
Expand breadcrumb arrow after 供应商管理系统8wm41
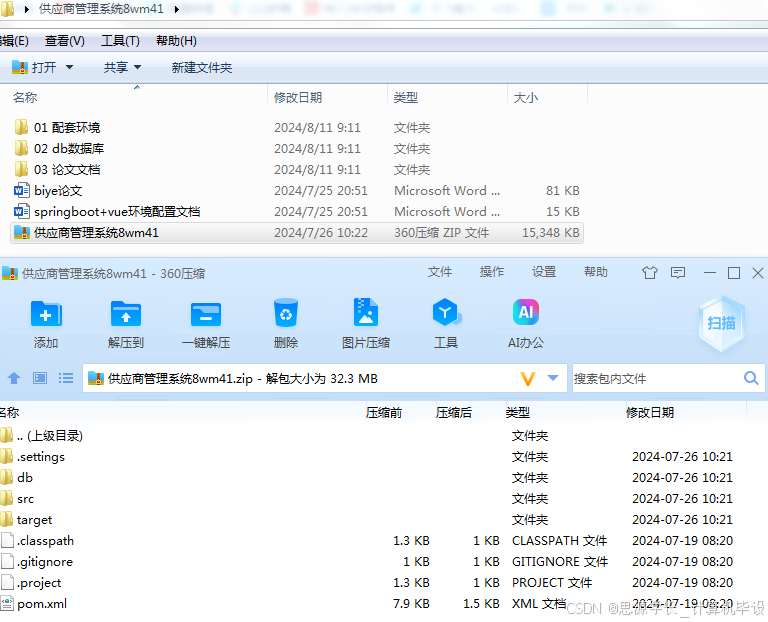[x=176, y=9]
